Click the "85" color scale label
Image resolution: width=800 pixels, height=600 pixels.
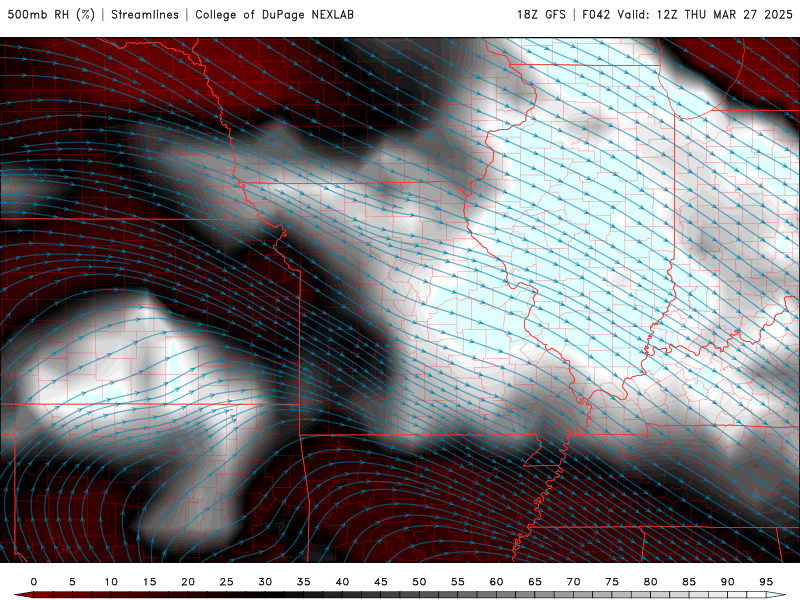(689, 582)
